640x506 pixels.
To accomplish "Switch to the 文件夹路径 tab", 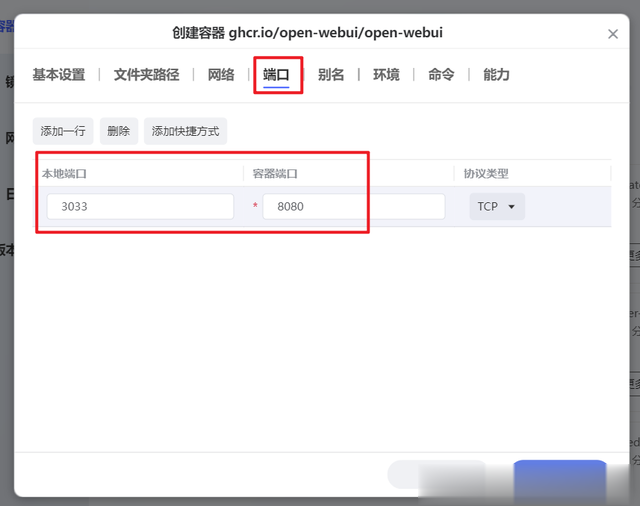I will [x=147, y=75].
